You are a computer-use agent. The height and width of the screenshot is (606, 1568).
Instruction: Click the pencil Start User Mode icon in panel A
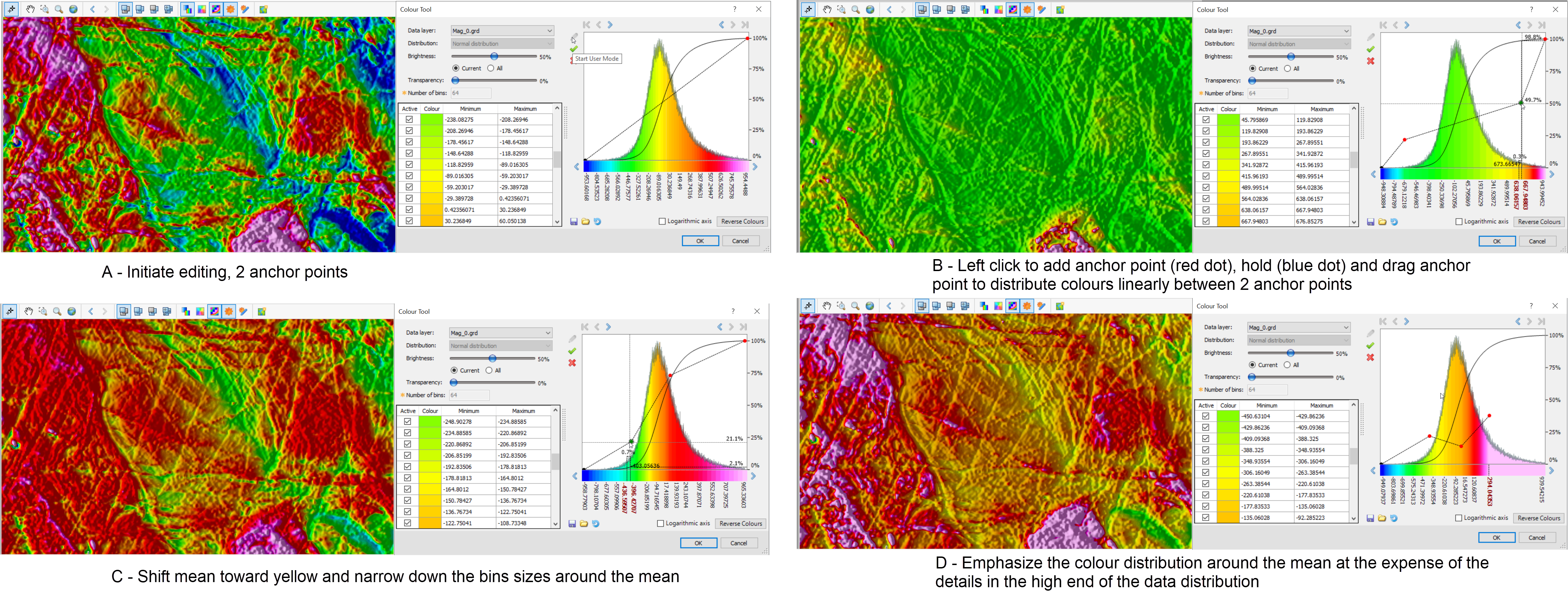(574, 37)
